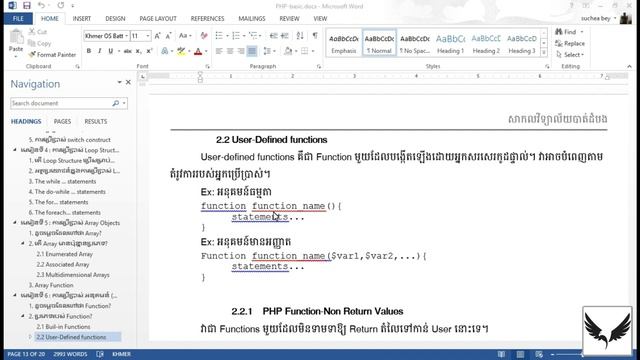Show PAGES in Navigation pane
The width and height of the screenshot is (640, 360).
coord(62,122)
